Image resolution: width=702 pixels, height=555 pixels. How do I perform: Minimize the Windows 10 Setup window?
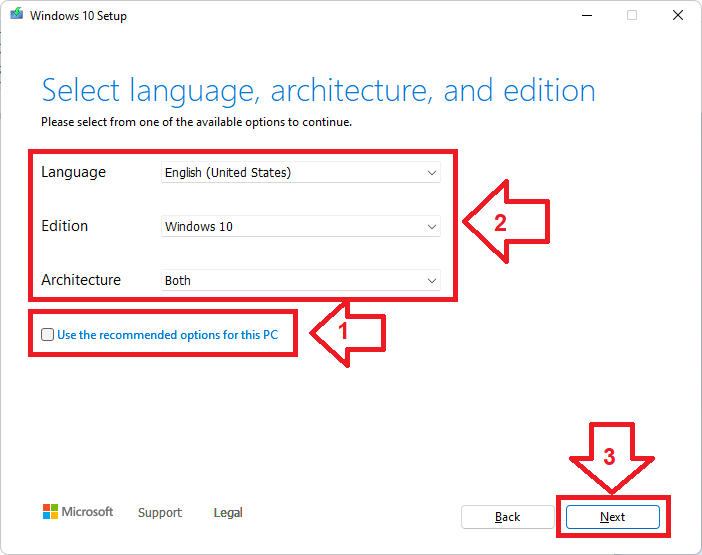coord(587,15)
